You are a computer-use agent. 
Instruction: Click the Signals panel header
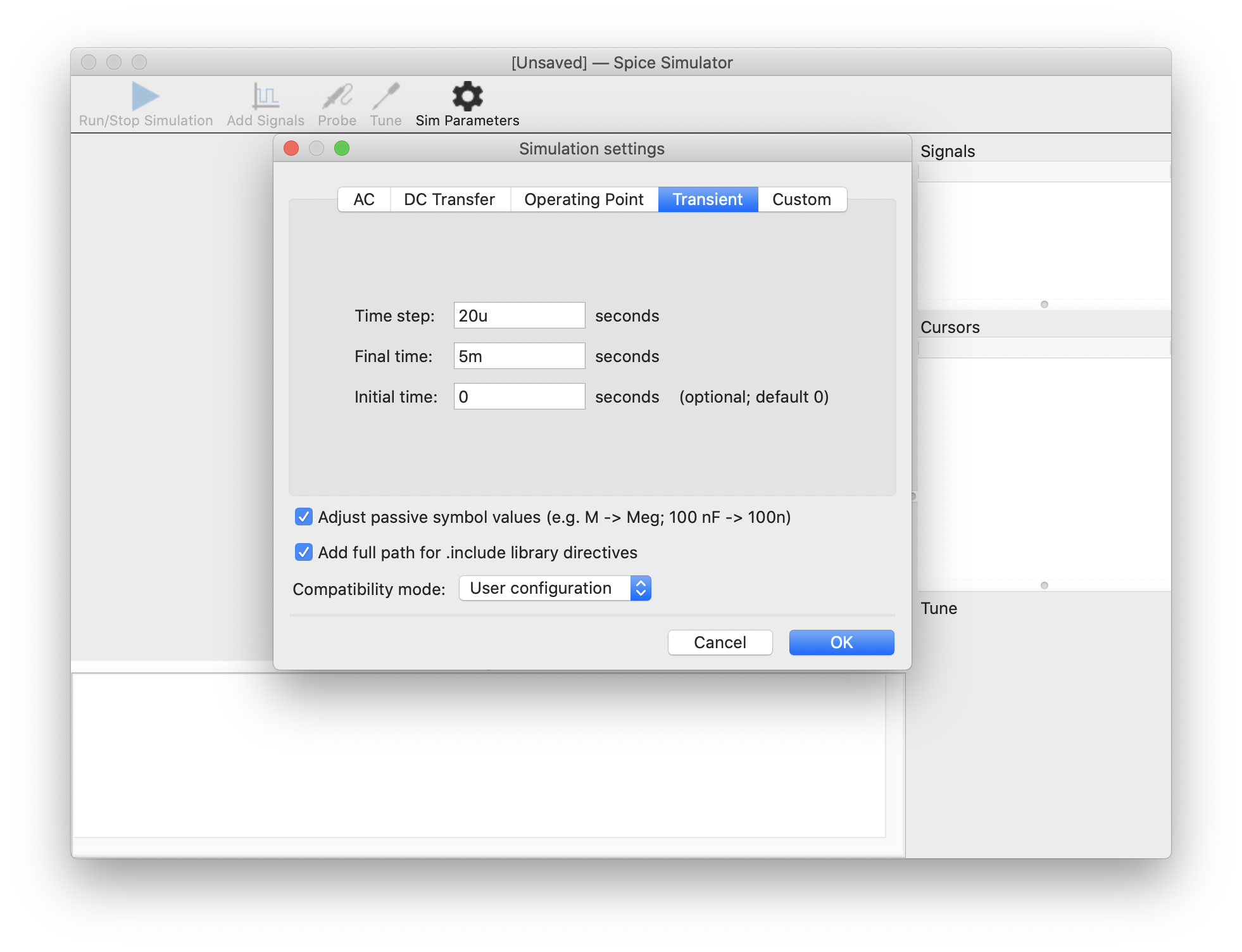pyautogui.click(x=947, y=151)
